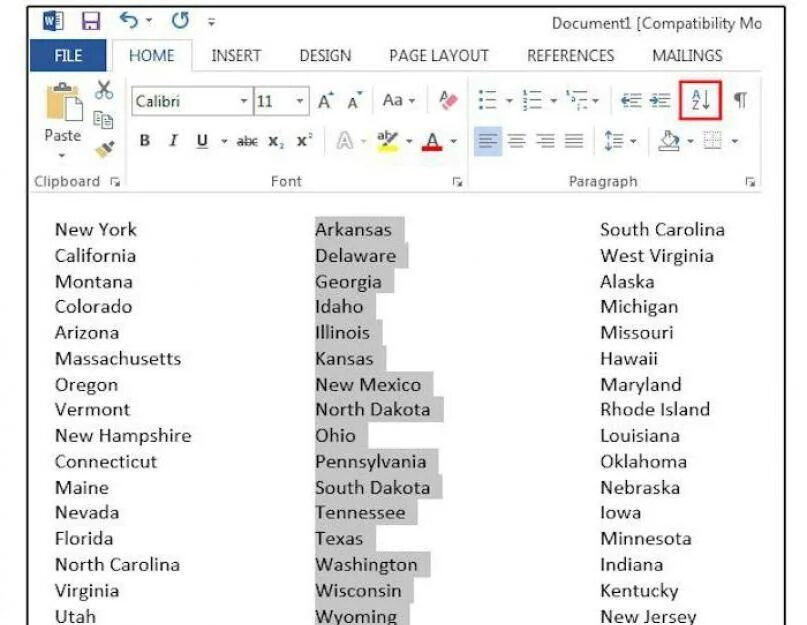Clear all formatting with eraser icon
807x625 pixels.
[448, 100]
